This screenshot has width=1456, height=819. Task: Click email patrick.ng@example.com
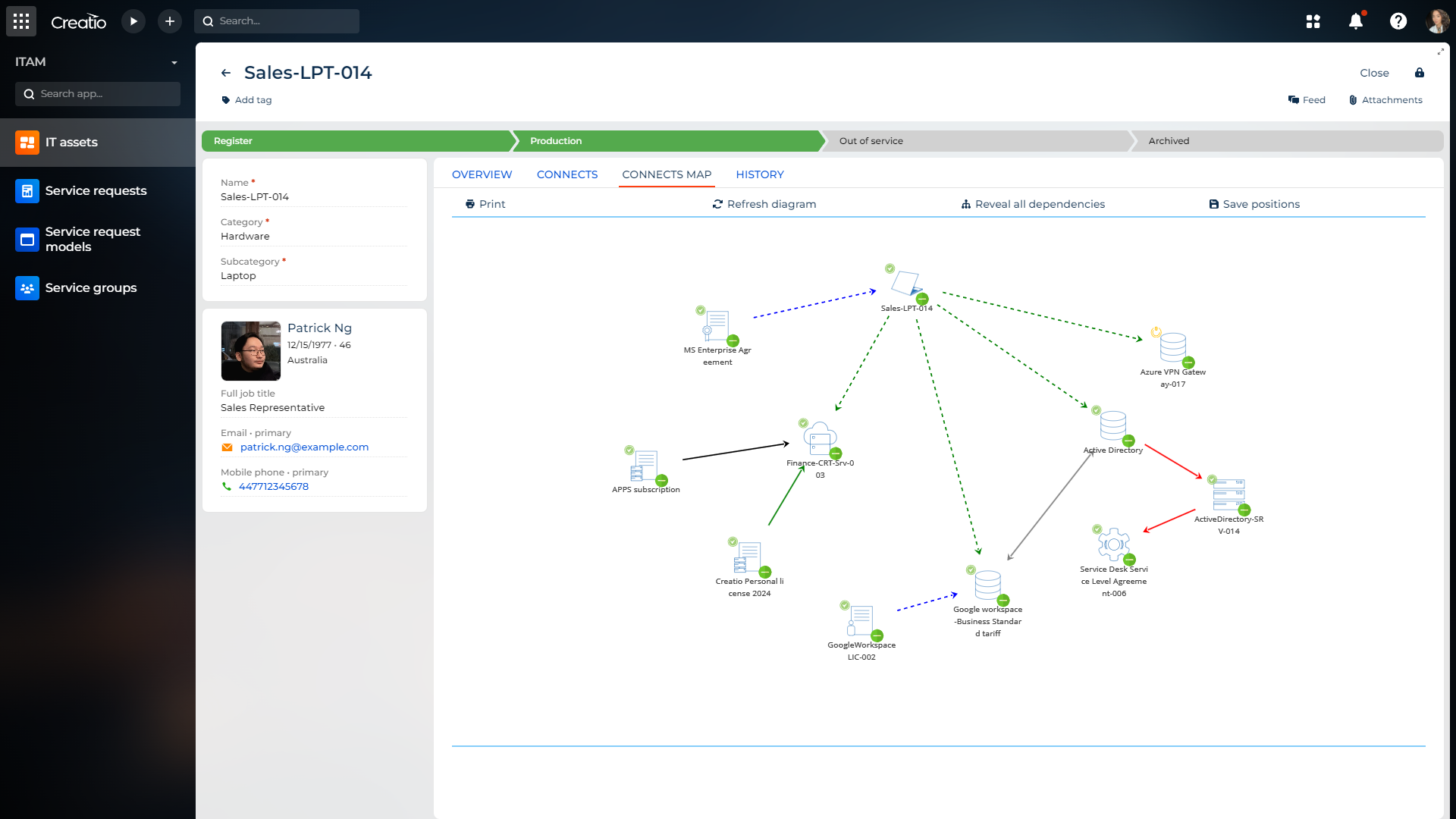pyautogui.click(x=304, y=447)
